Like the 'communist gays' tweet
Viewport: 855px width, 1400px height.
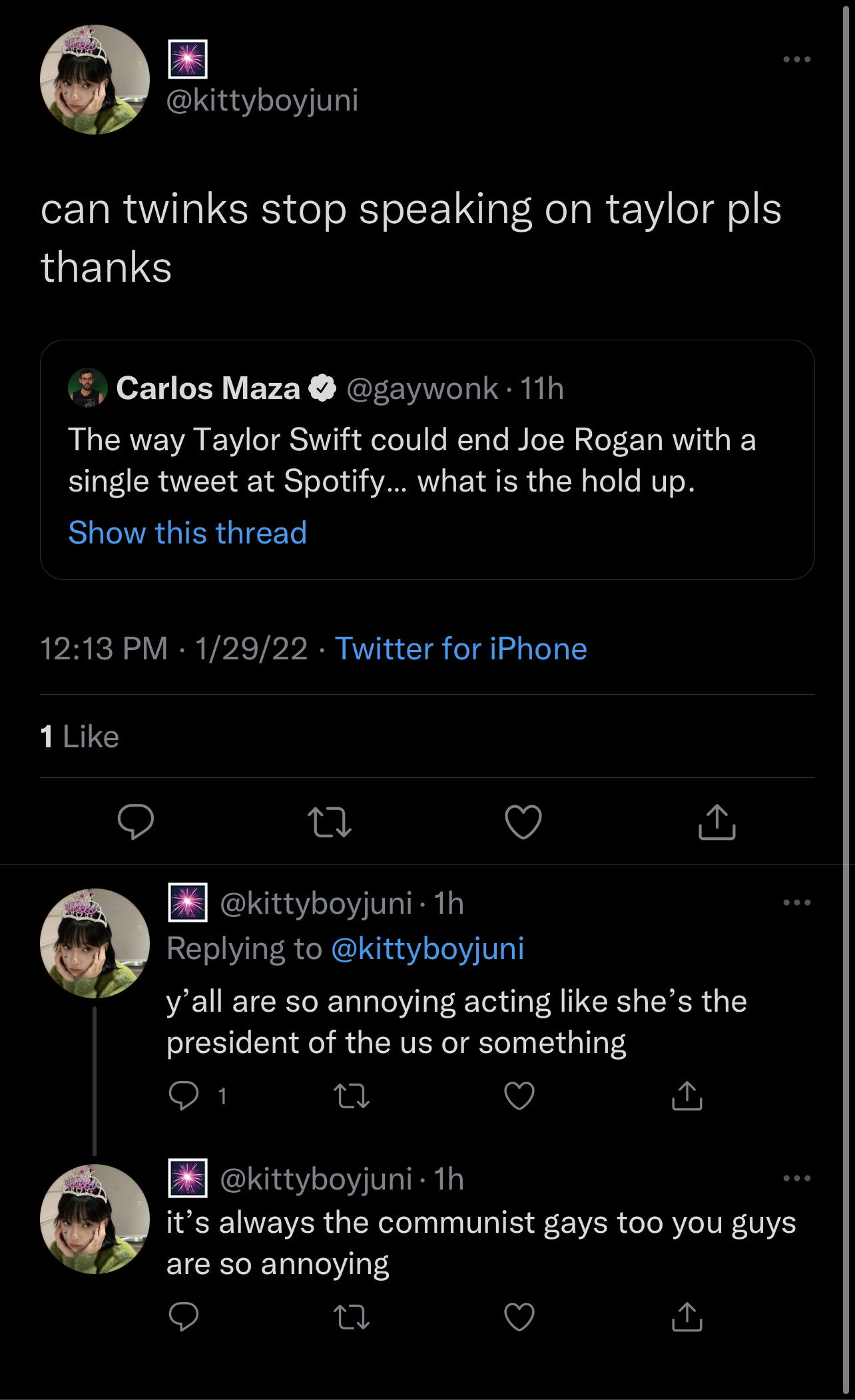pyautogui.click(x=519, y=1317)
